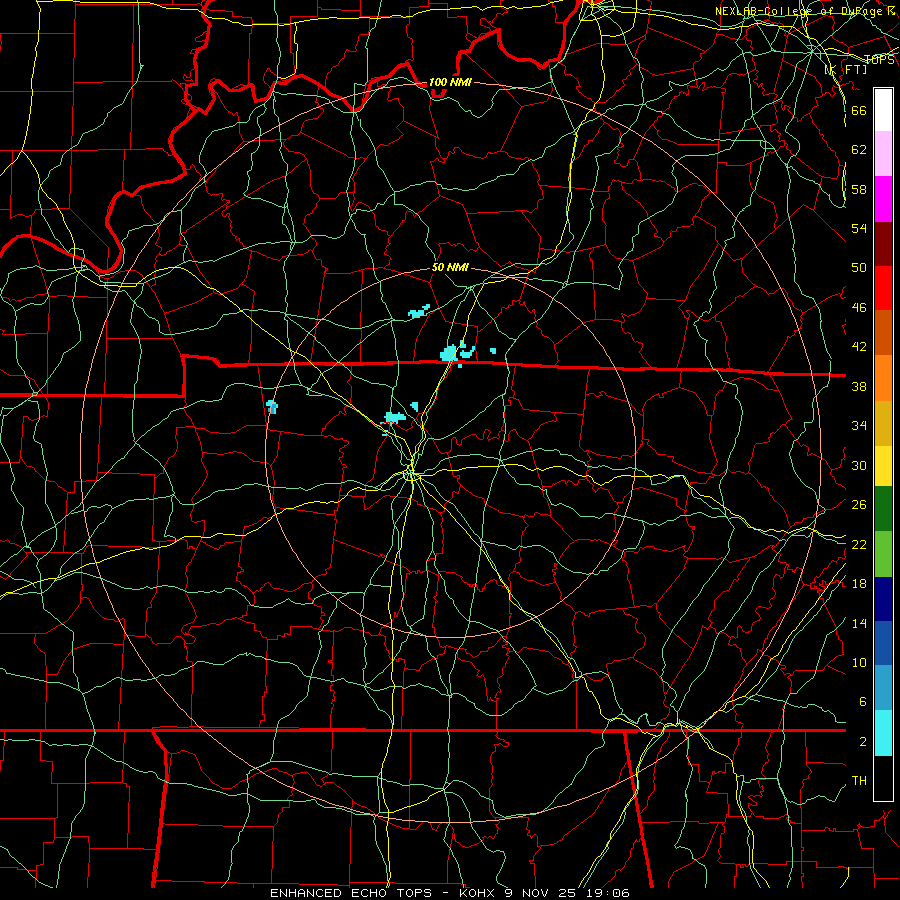Click the scale value '58'
Image resolution: width=900 pixels, height=900 pixels.
pos(859,189)
